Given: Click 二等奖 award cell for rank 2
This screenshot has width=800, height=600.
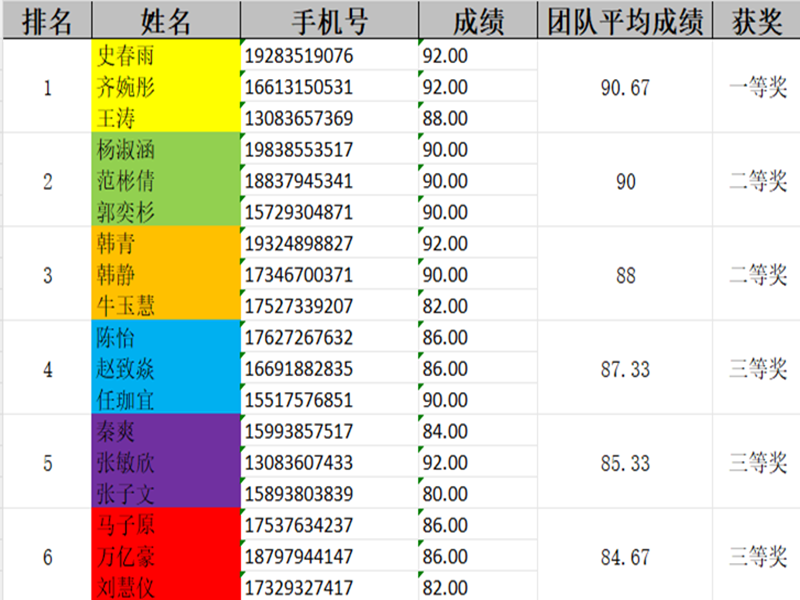Looking at the screenshot, I should click(756, 180).
